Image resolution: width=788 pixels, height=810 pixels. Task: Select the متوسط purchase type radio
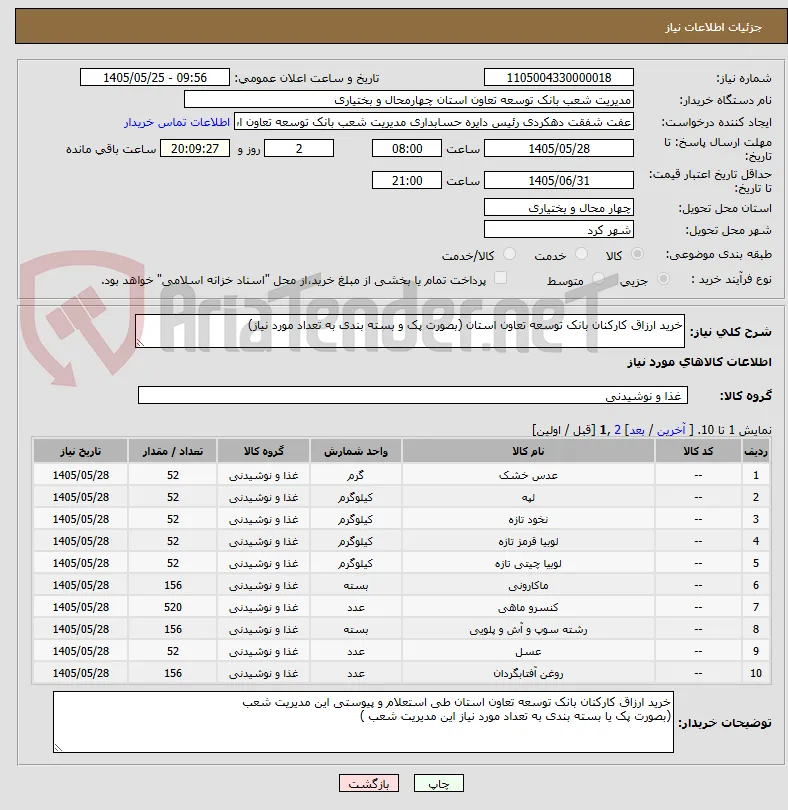click(598, 279)
